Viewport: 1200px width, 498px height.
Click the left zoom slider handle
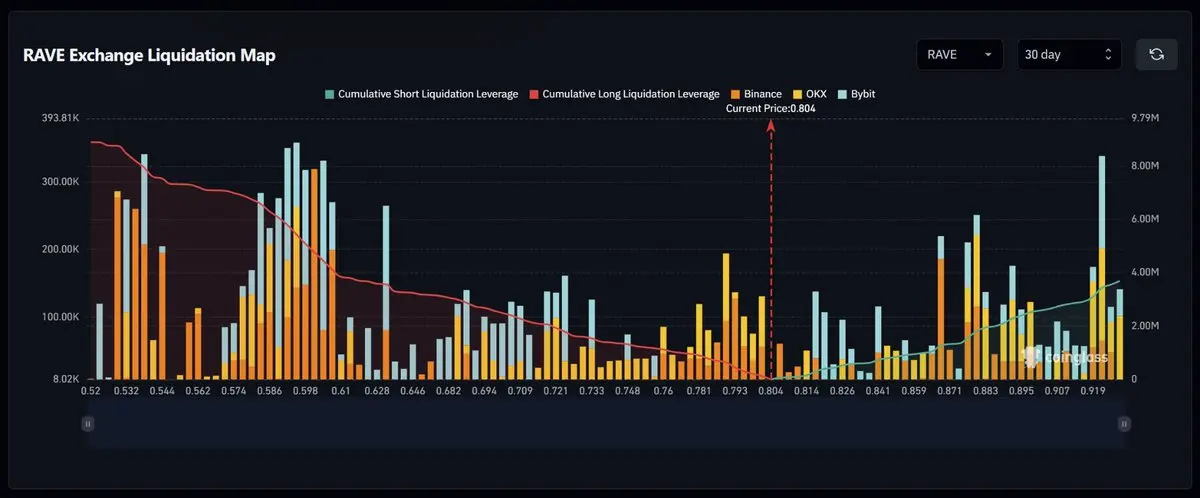click(x=88, y=424)
